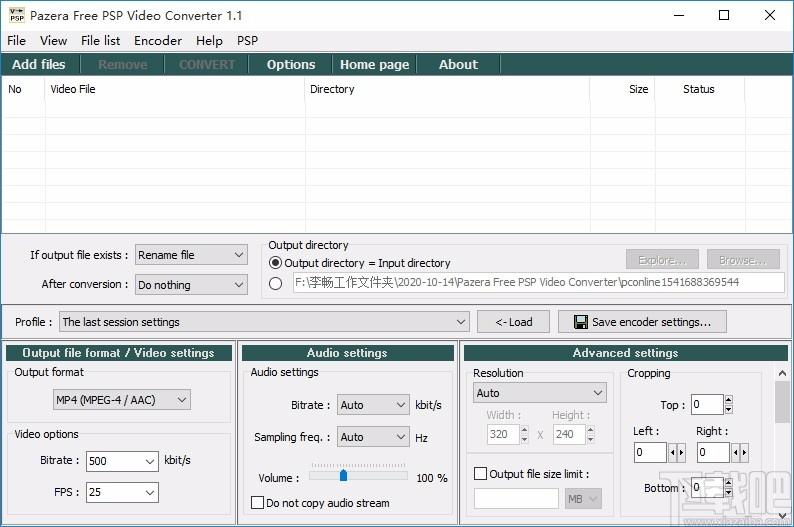Image resolution: width=794 pixels, height=527 pixels.
Task: Click the Left cropping value field
Action: point(651,452)
